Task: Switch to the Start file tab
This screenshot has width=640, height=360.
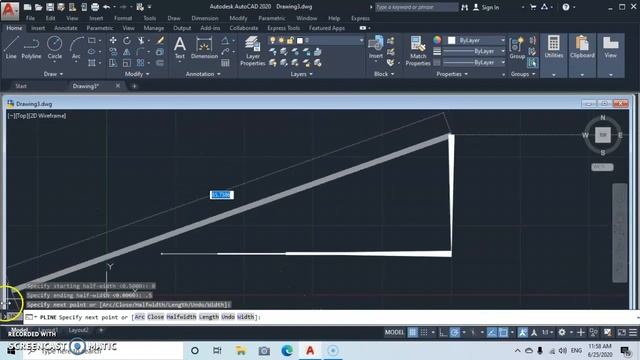Action: [21, 86]
